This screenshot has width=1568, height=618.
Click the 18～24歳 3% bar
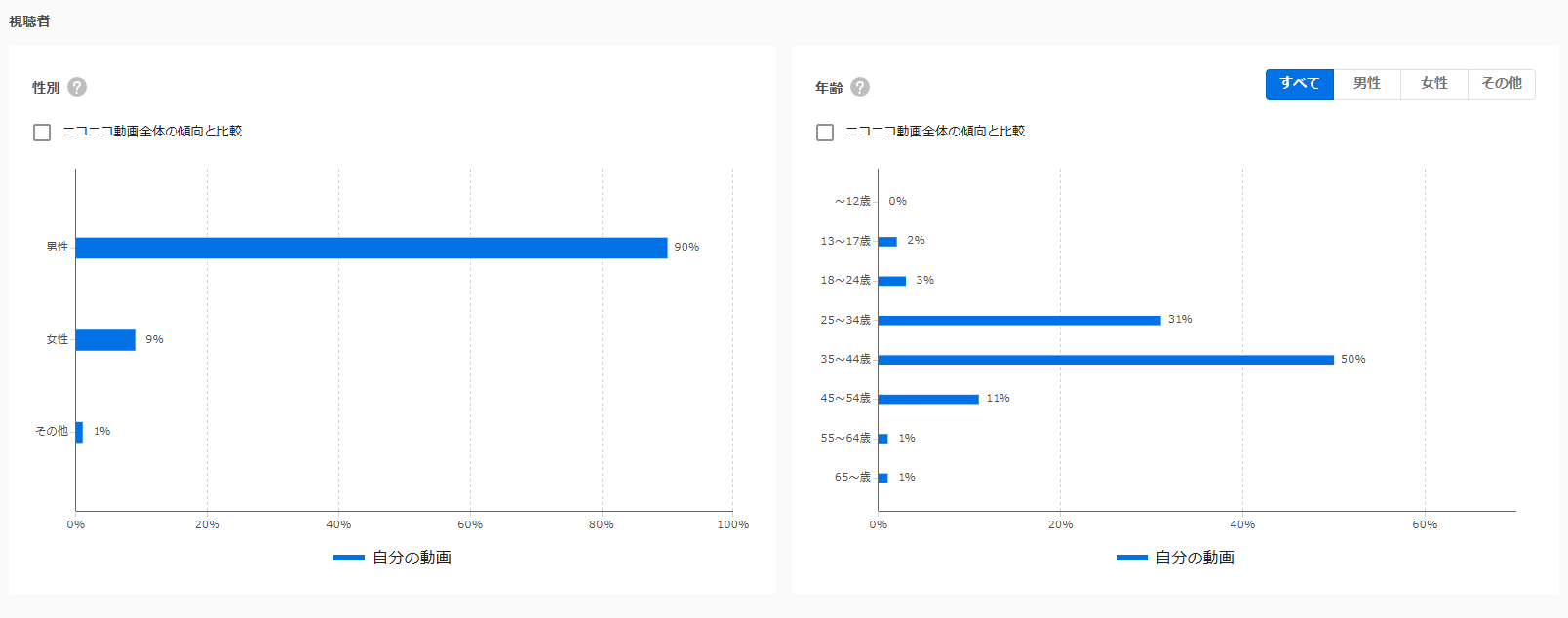coord(892,281)
